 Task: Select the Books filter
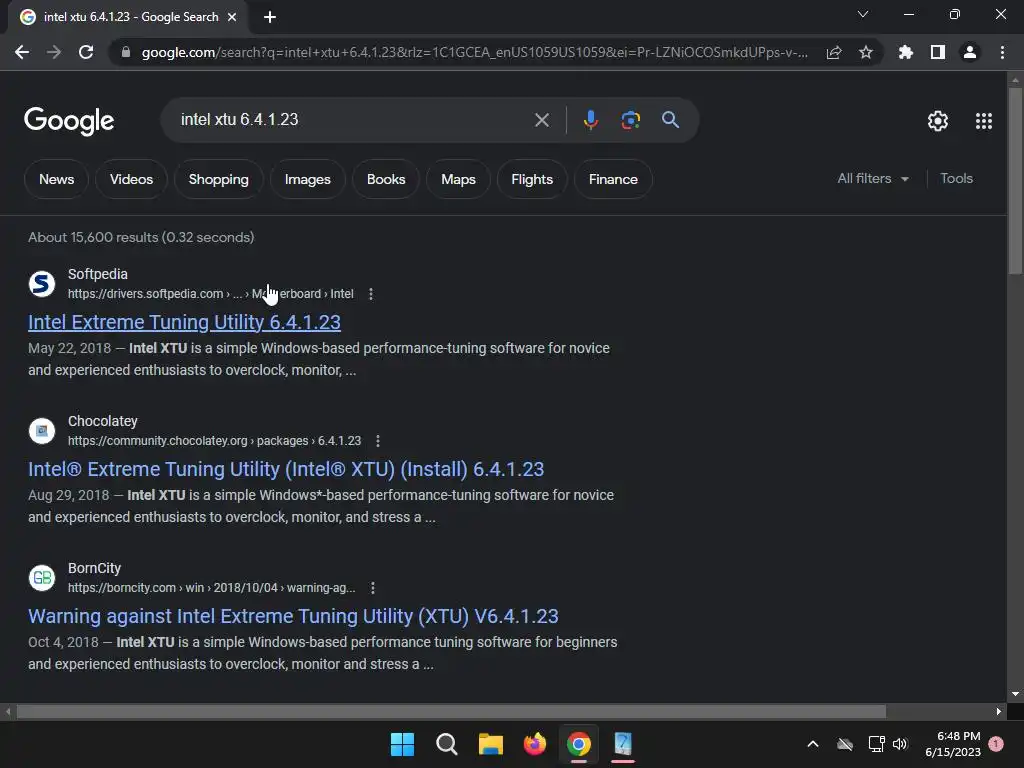click(x=386, y=179)
